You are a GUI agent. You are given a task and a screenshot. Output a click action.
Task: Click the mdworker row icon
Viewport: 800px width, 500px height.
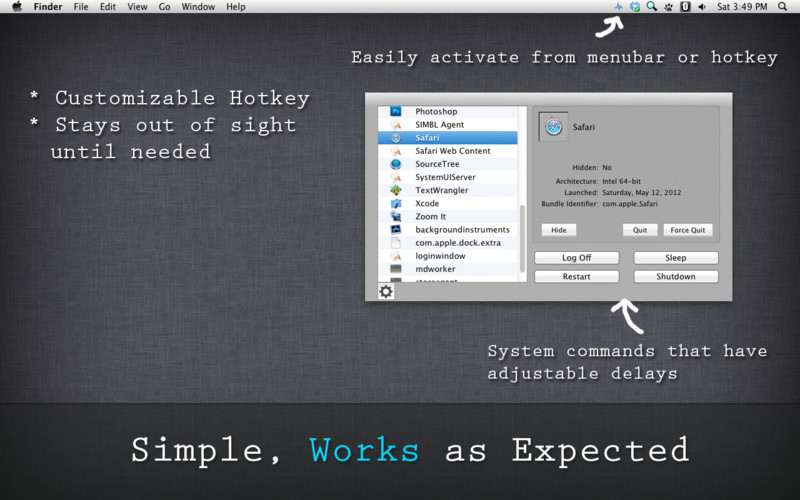[395, 269]
